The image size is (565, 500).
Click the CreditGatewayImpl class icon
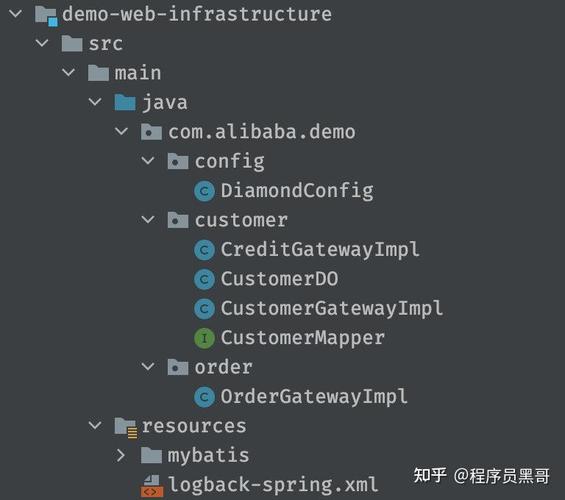click(x=204, y=250)
